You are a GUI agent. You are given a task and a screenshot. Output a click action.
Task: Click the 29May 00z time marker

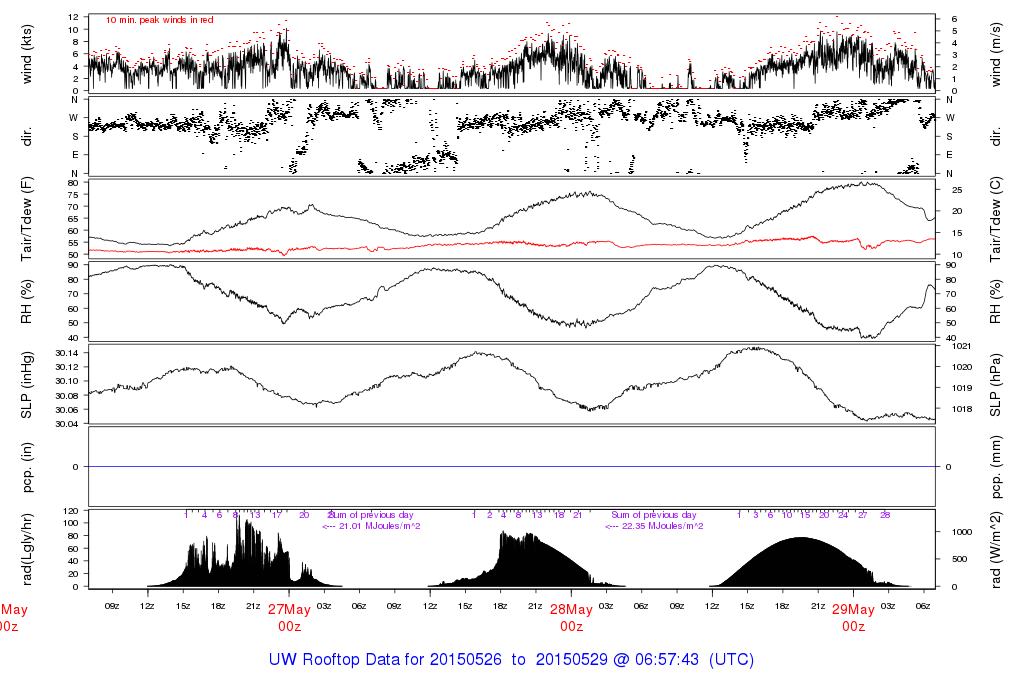[854, 616]
